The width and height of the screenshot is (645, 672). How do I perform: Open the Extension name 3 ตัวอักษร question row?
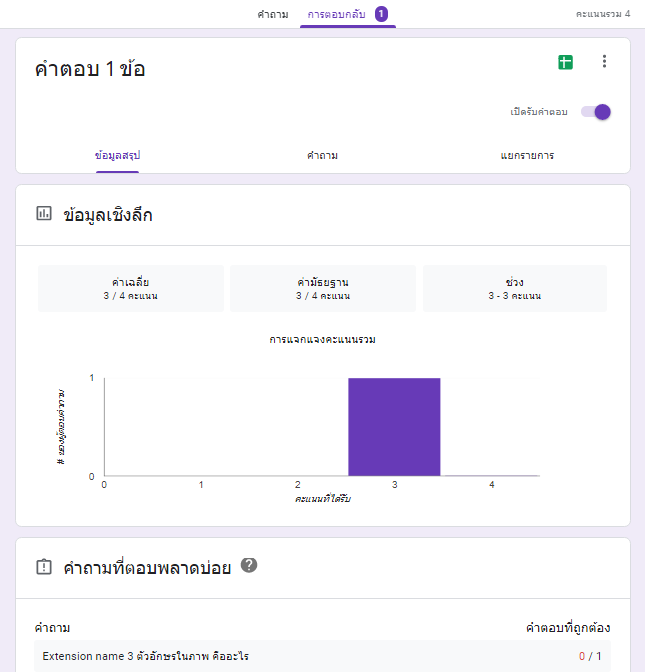146,656
